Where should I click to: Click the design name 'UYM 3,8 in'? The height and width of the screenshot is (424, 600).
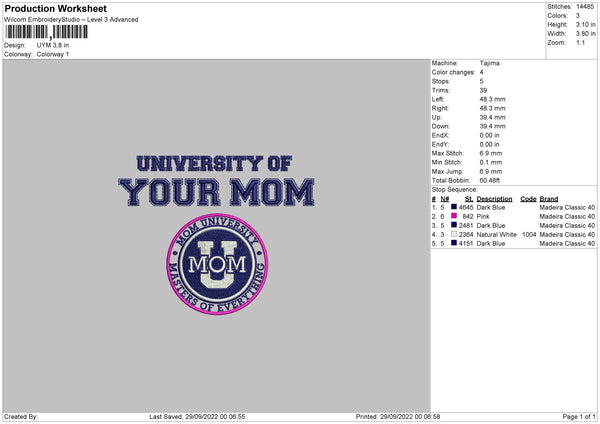[53, 45]
